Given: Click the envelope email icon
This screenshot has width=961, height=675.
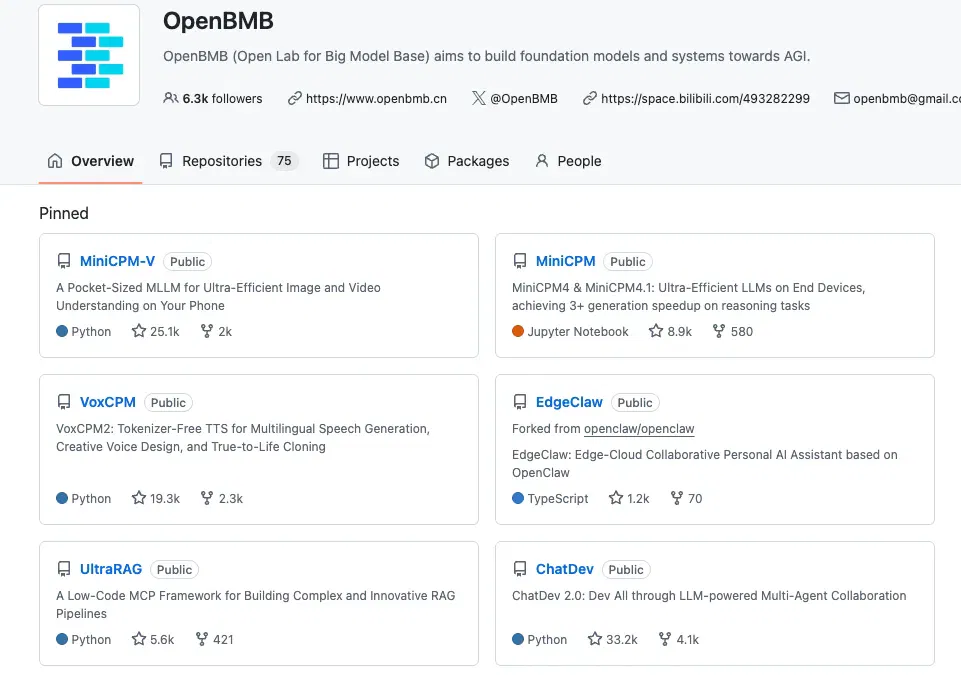Looking at the screenshot, I should point(841,98).
